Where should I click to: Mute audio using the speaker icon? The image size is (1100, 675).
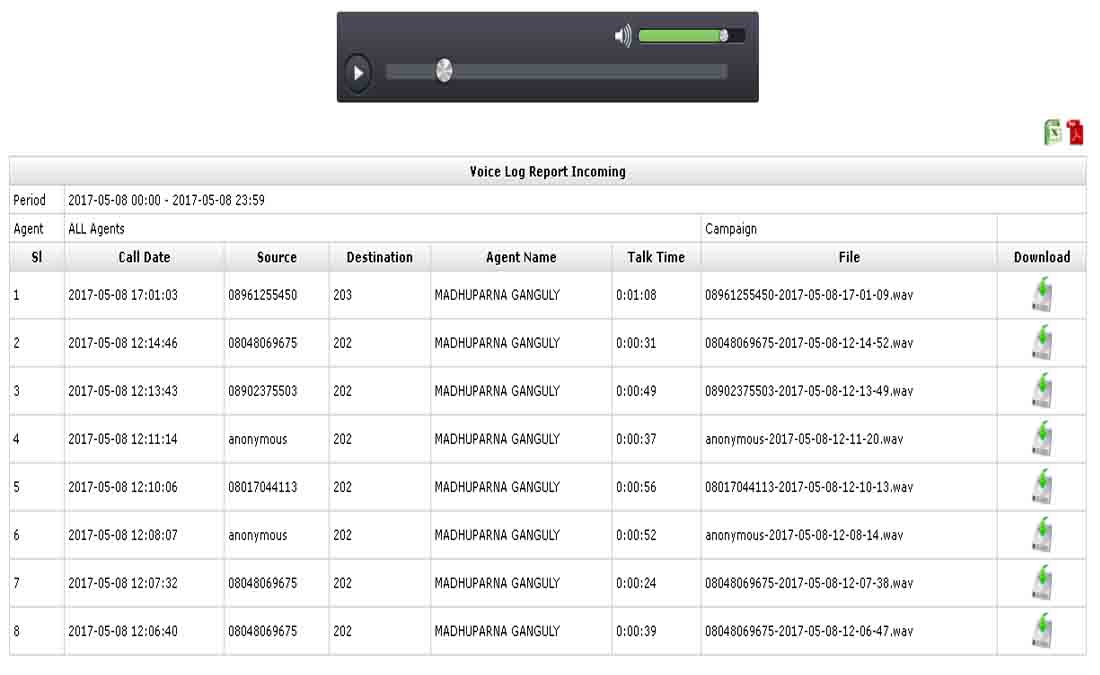(x=620, y=33)
